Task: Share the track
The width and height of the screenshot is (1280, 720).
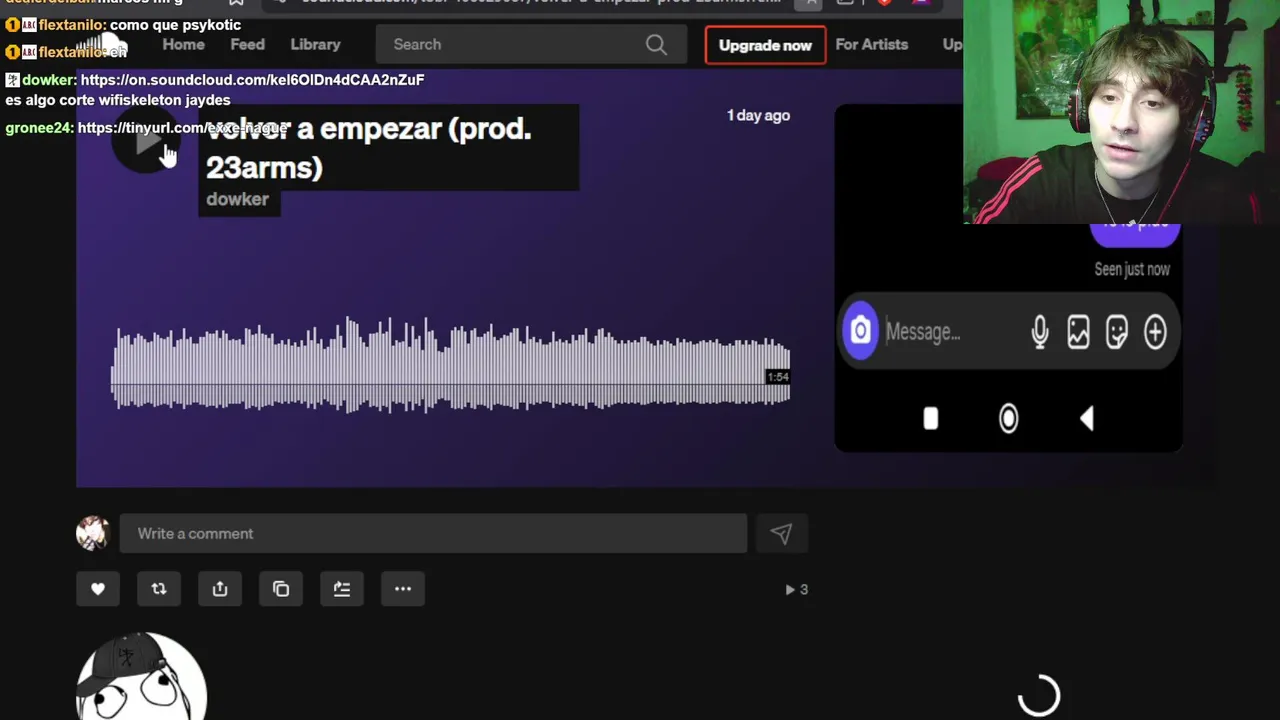Action: click(220, 589)
